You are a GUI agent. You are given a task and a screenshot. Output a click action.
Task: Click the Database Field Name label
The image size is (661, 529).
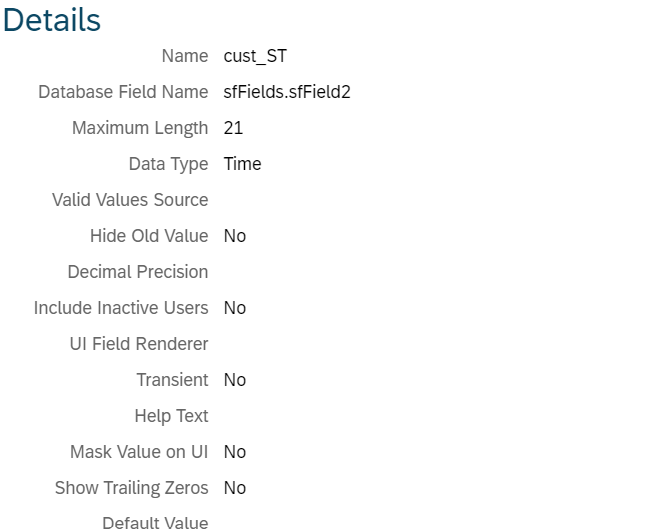[x=123, y=92]
